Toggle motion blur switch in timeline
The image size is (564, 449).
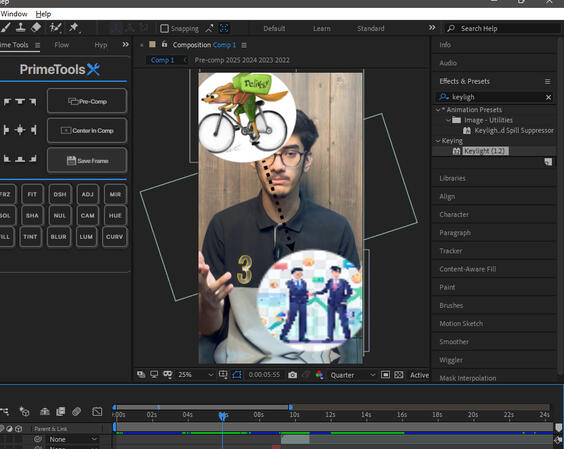[x=76, y=411]
